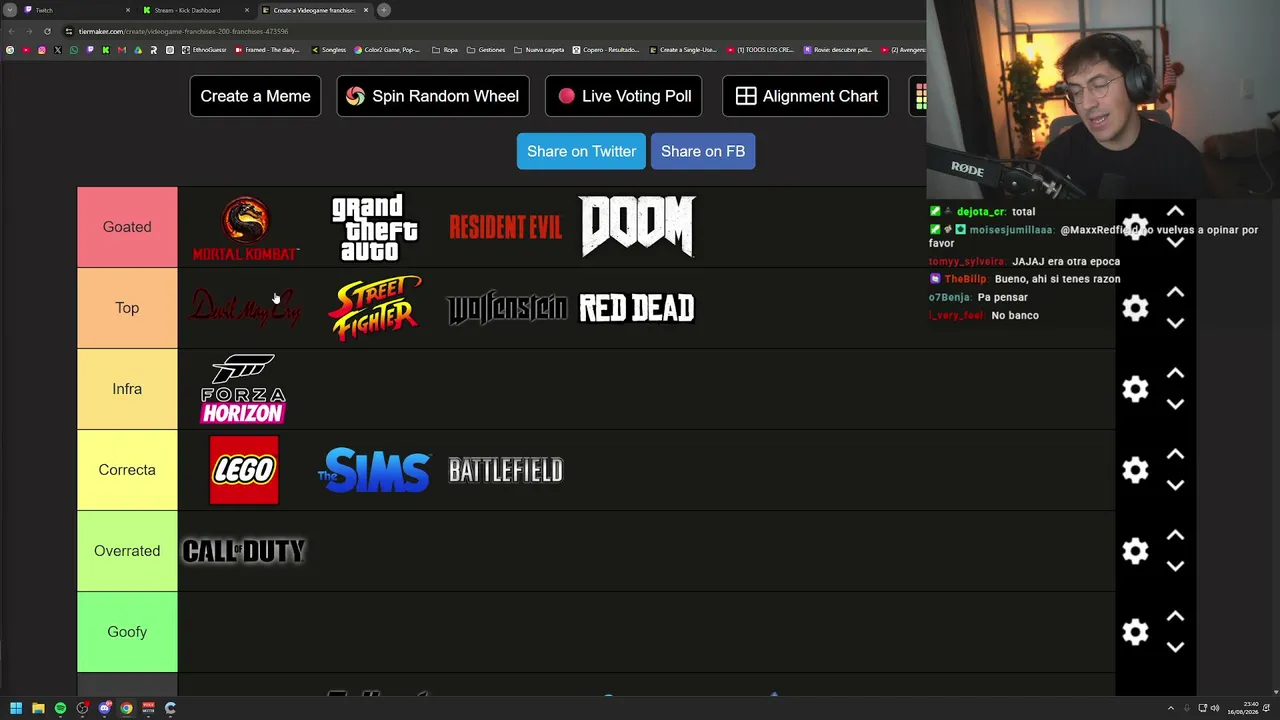Click the Overrated tier label
This screenshot has height=720, width=1280.
point(127,551)
